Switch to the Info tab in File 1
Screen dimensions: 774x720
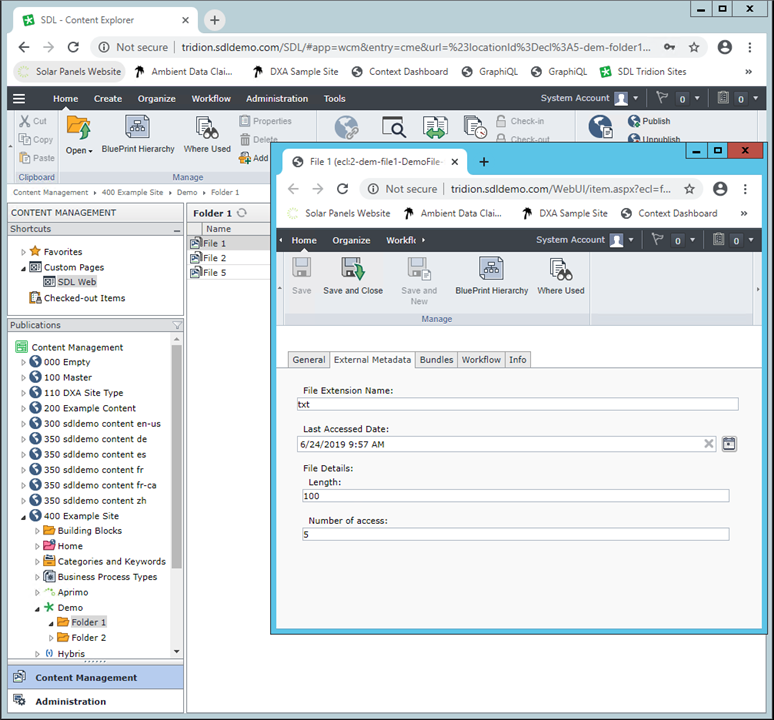518,360
